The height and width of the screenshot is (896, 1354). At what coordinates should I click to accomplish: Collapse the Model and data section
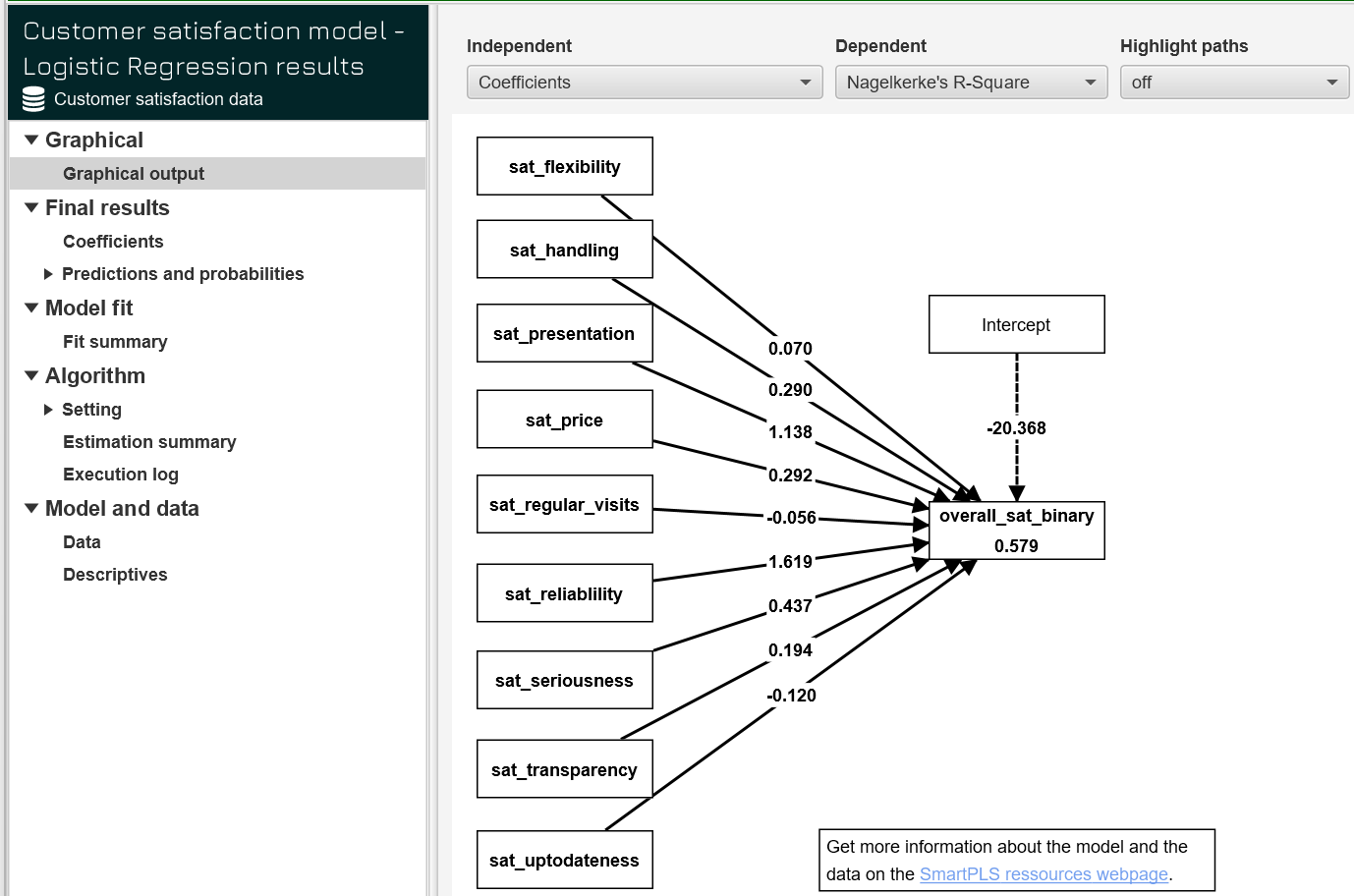pyautogui.click(x=31, y=508)
